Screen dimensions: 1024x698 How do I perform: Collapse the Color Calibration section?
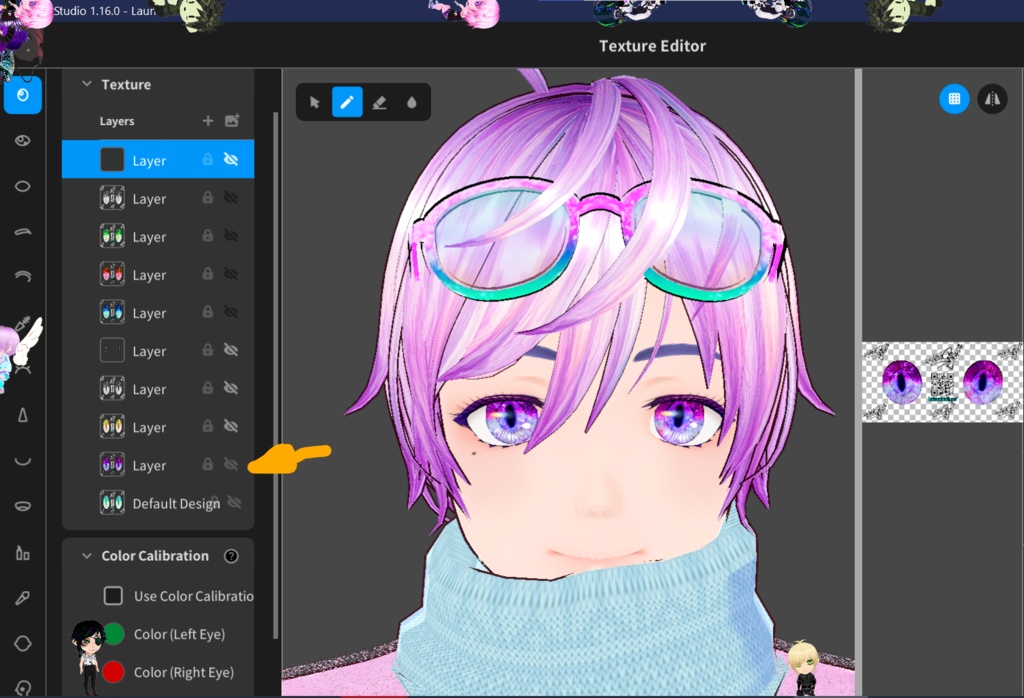[88, 555]
